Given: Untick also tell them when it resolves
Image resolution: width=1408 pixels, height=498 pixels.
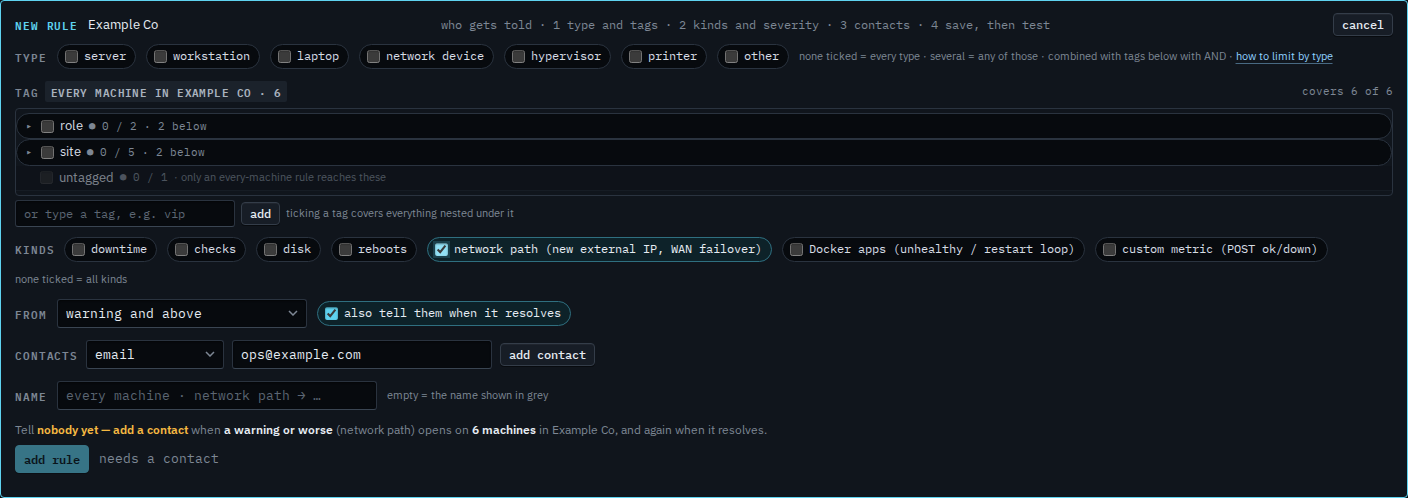Looking at the screenshot, I should [x=331, y=314].
